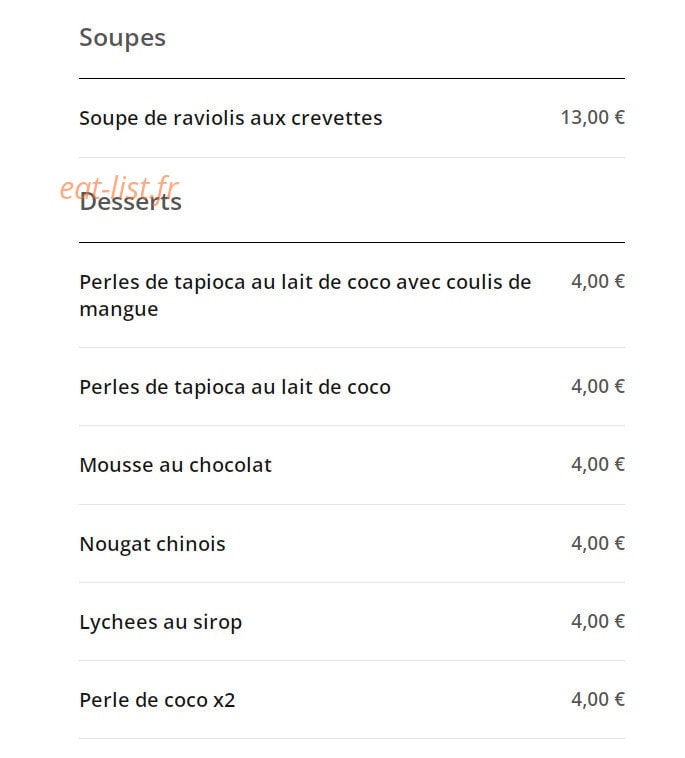685x758 pixels.
Task: Click price of tapioca with mango coulis
Action: (598, 281)
